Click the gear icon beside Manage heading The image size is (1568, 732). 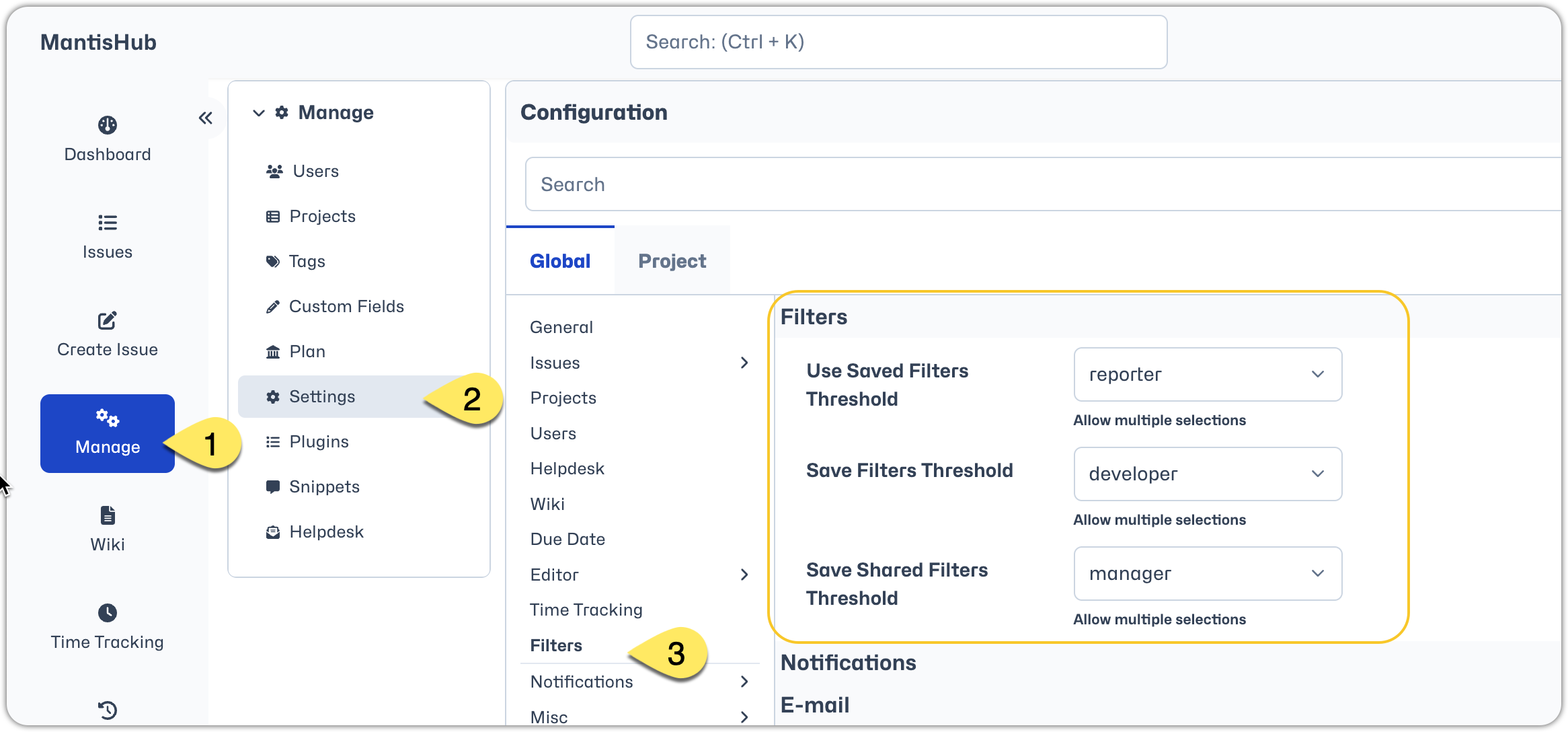coord(282,112)
